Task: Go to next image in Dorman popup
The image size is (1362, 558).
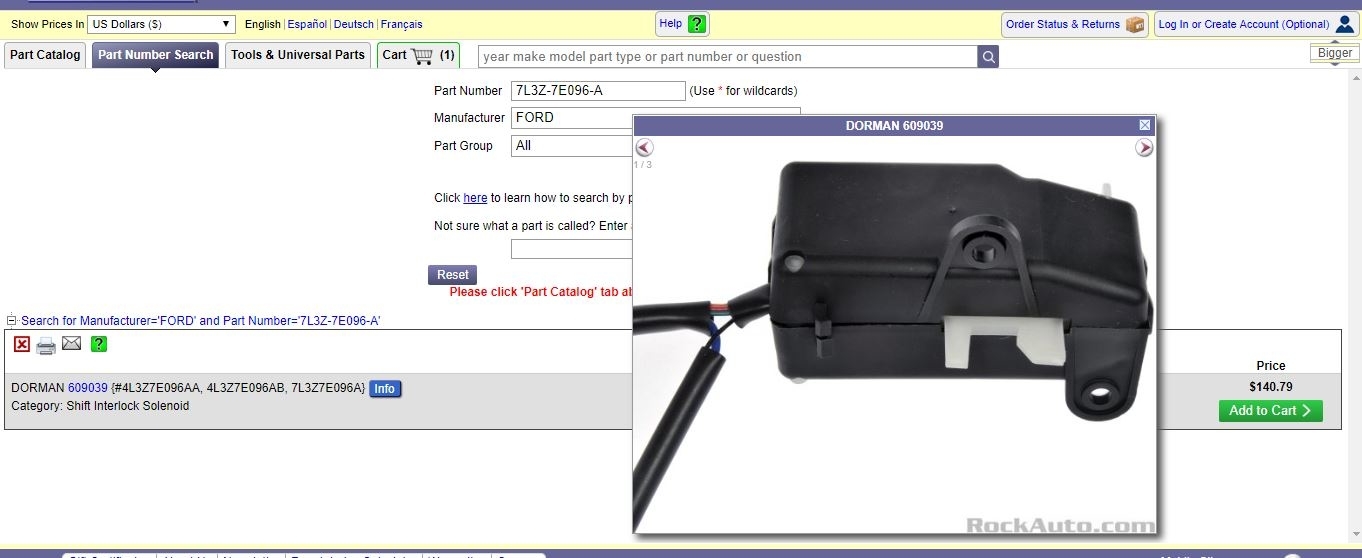Action: point(1144,148)
